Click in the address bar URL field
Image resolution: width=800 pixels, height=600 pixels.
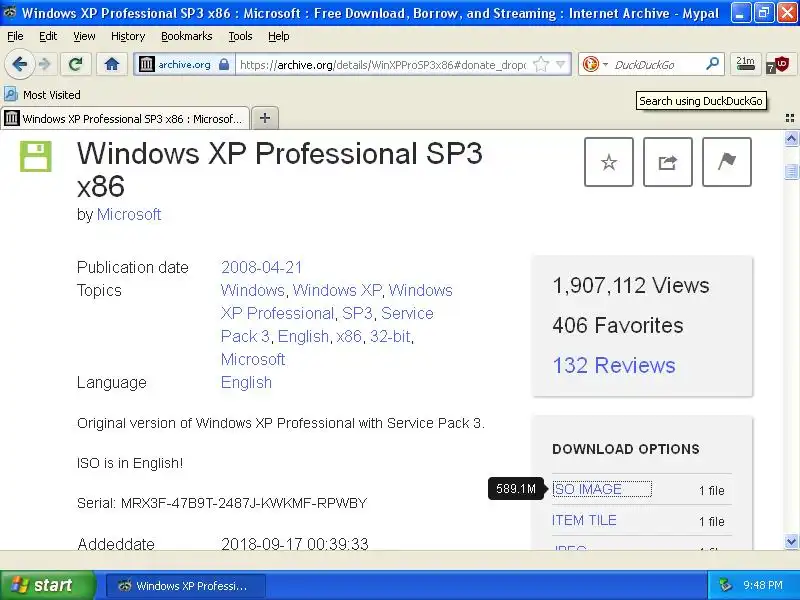tap(382, 65)
